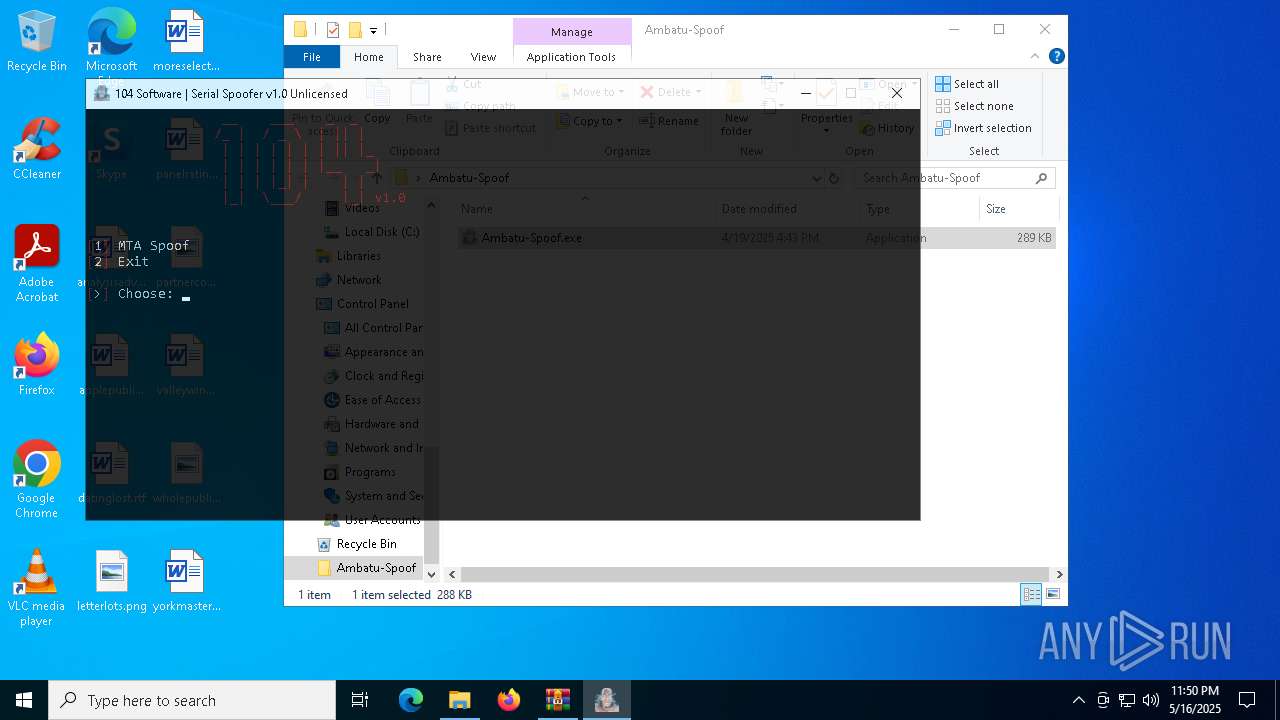Switch to large icons view in Explorer
The image size is (1280, 720).
[1052, 595]
